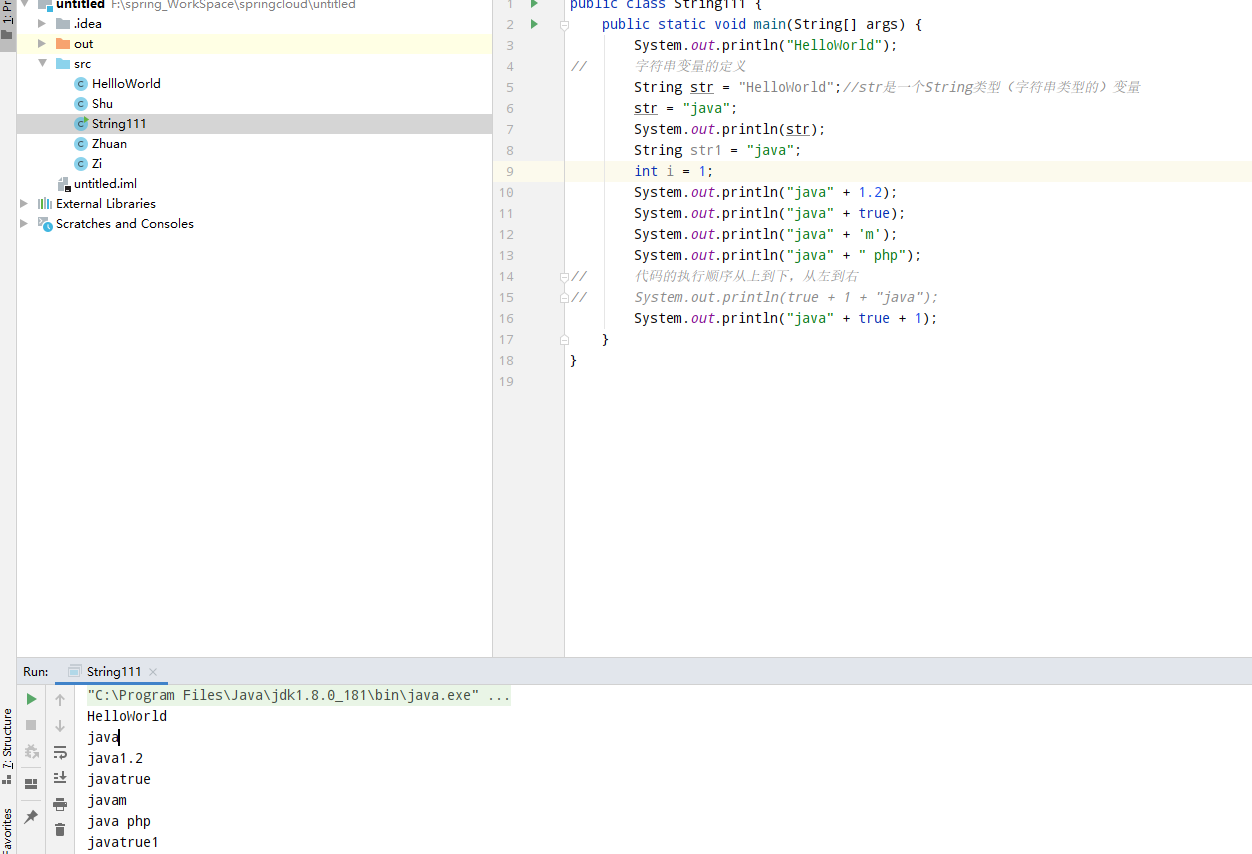1252x854 pixels.
Task: Select untitled.iml file in project tree
Action: pos(105,183)
